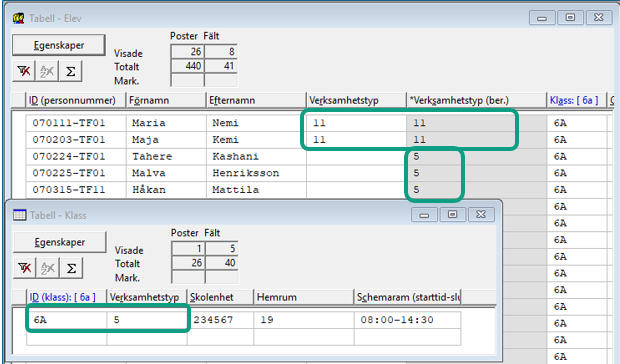Click the first name Maria

(x=149, y=123)
